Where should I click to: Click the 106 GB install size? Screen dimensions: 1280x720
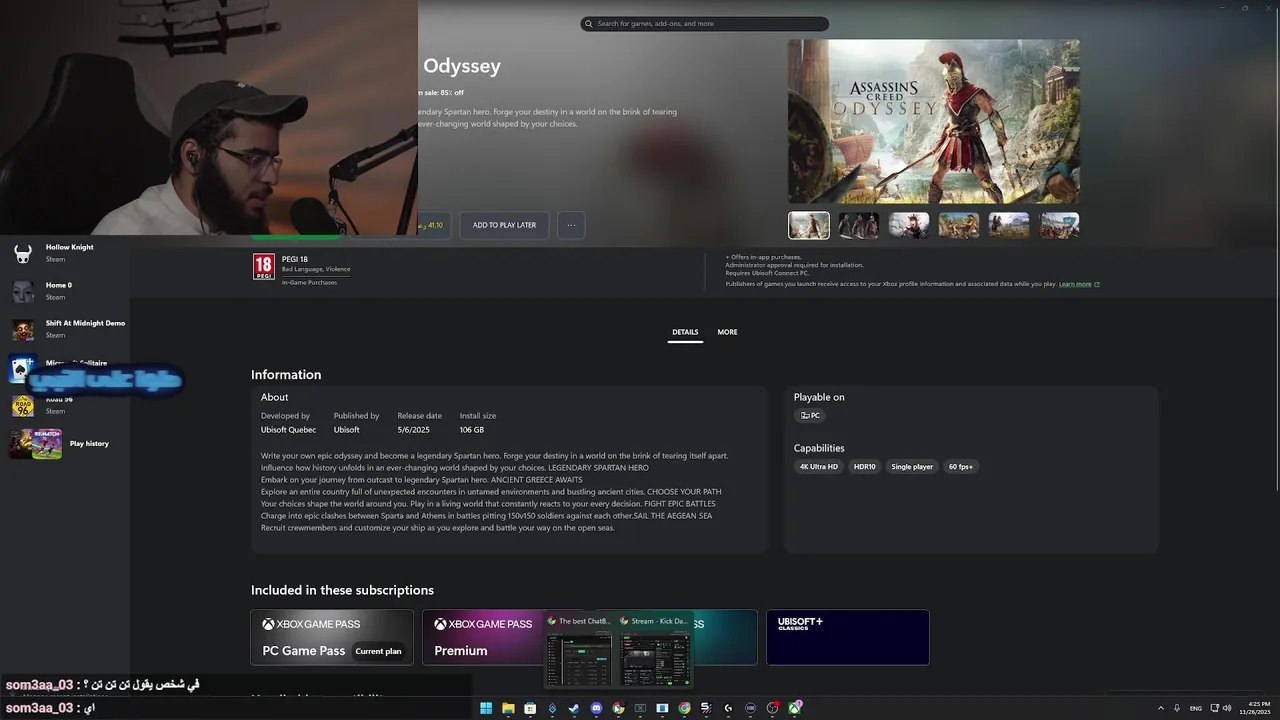[472, 430]
